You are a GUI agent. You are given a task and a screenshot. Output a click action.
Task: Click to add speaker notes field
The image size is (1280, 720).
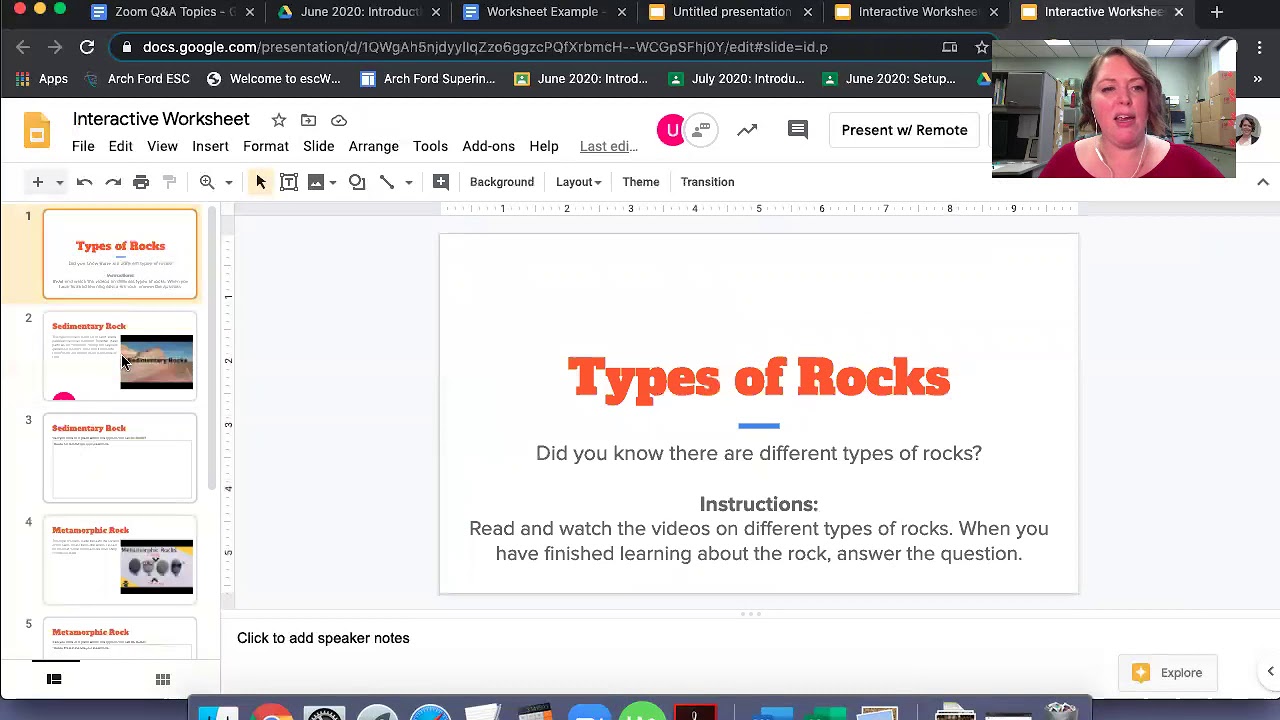pyautogui.click(x=323, y=638)
